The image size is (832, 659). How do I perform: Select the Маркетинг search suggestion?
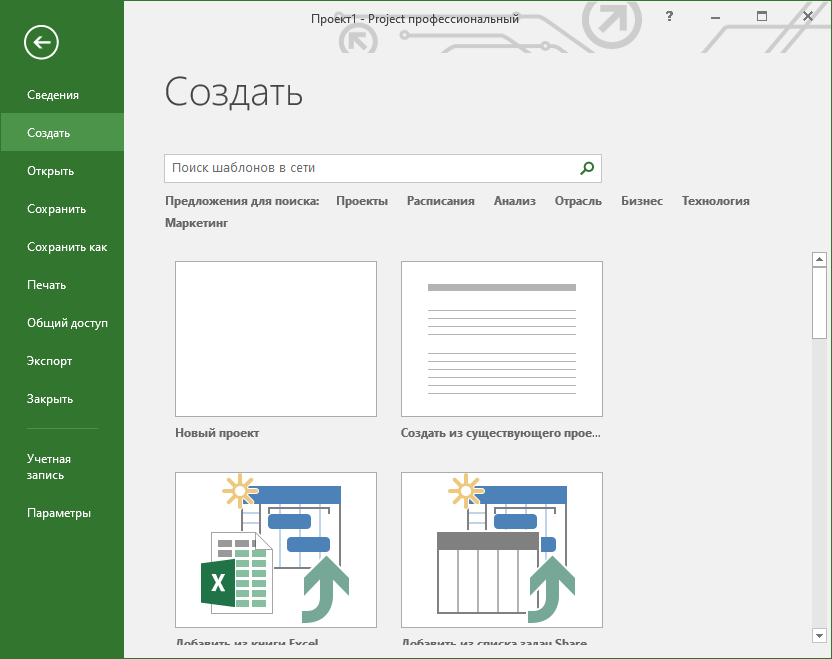[197, 223]
